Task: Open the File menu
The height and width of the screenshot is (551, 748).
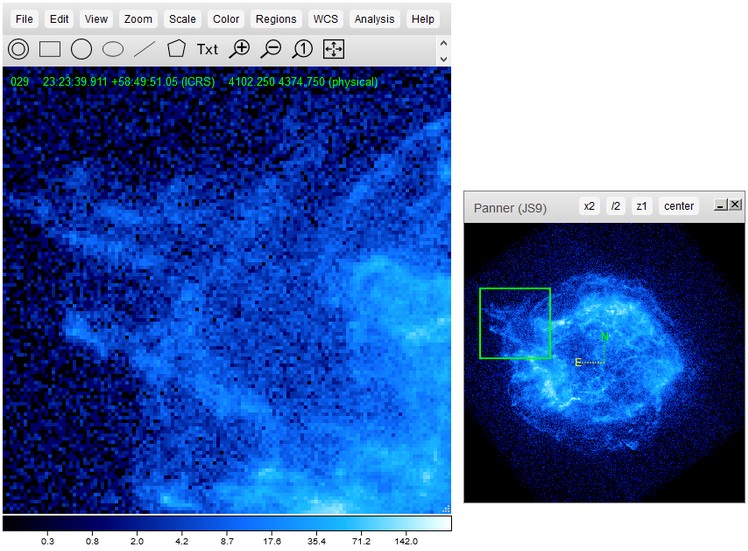Action: (24, 19)
